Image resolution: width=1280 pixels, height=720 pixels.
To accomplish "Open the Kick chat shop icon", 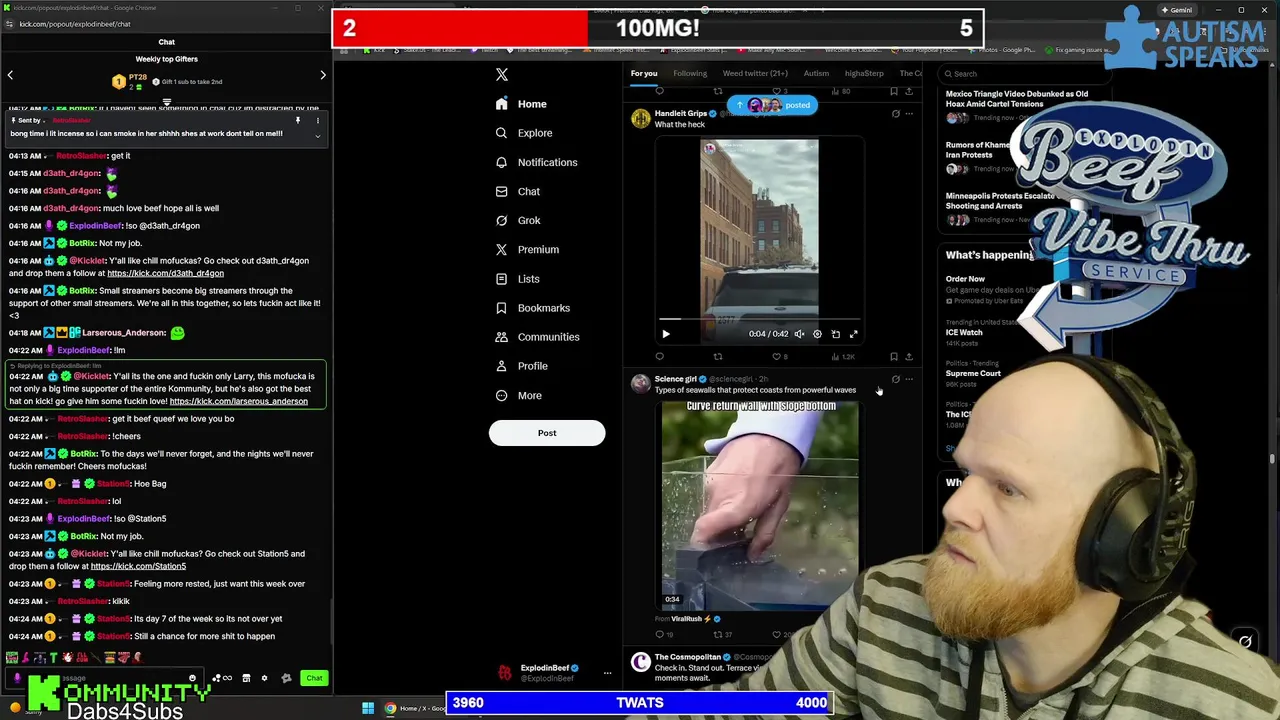I will 246,678.
